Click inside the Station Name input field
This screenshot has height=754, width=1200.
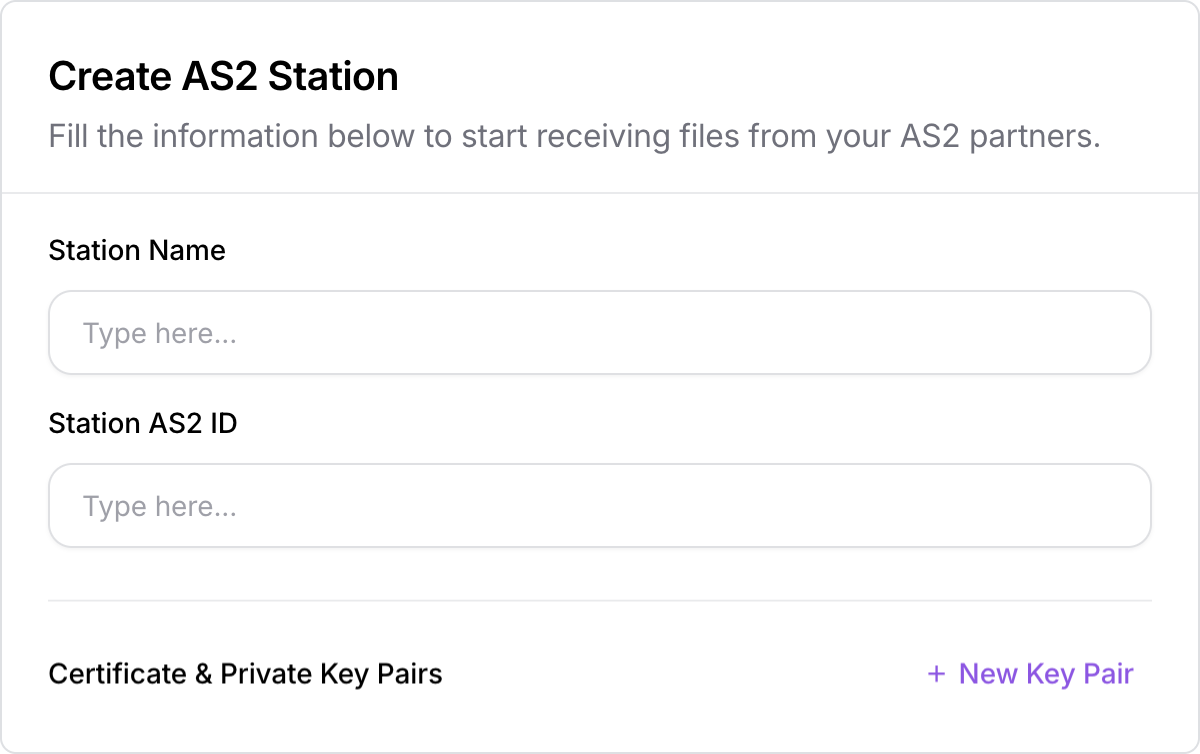[600, 332]
